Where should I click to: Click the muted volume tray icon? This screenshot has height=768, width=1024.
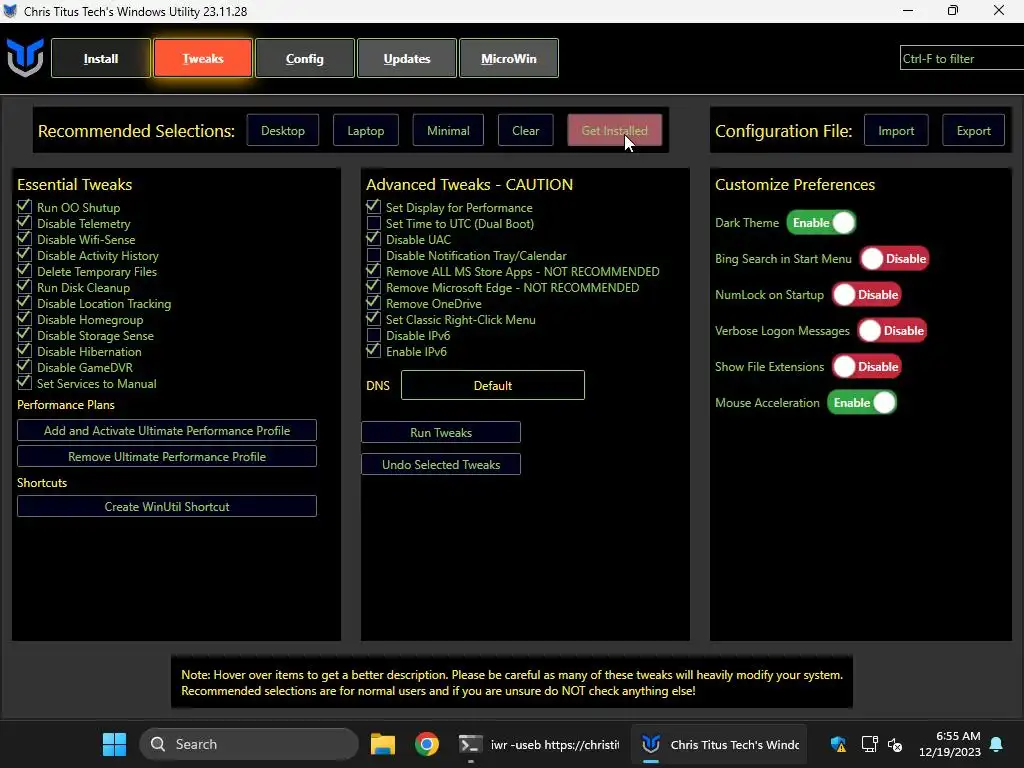[895, 744]
